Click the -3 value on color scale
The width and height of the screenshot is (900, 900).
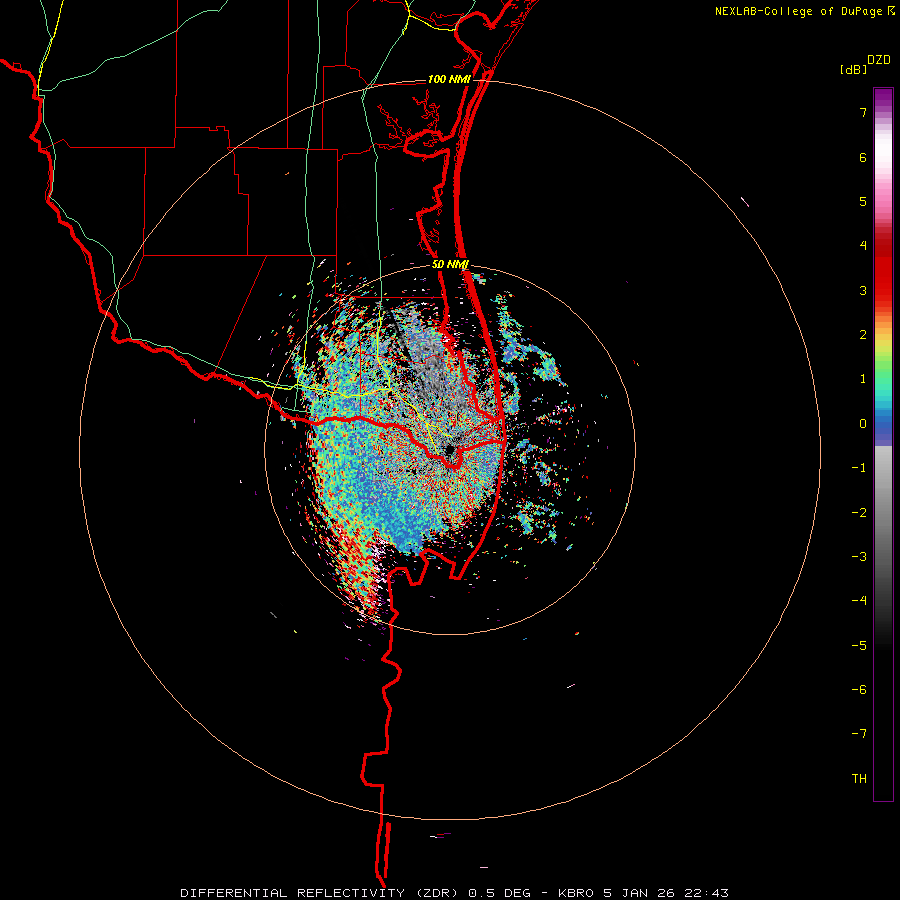point(859,557)
